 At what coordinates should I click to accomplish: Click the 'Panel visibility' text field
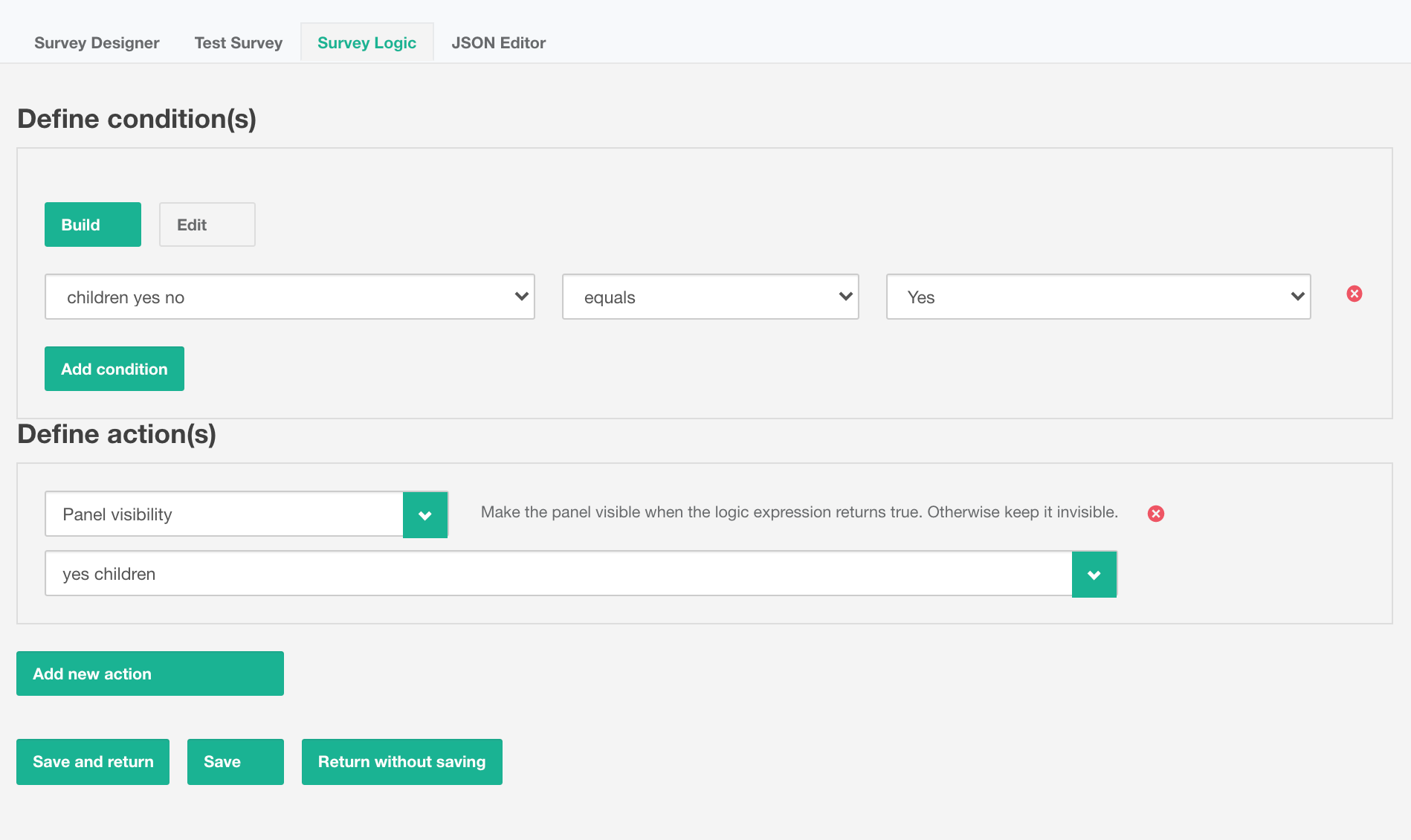coord(224,514)
